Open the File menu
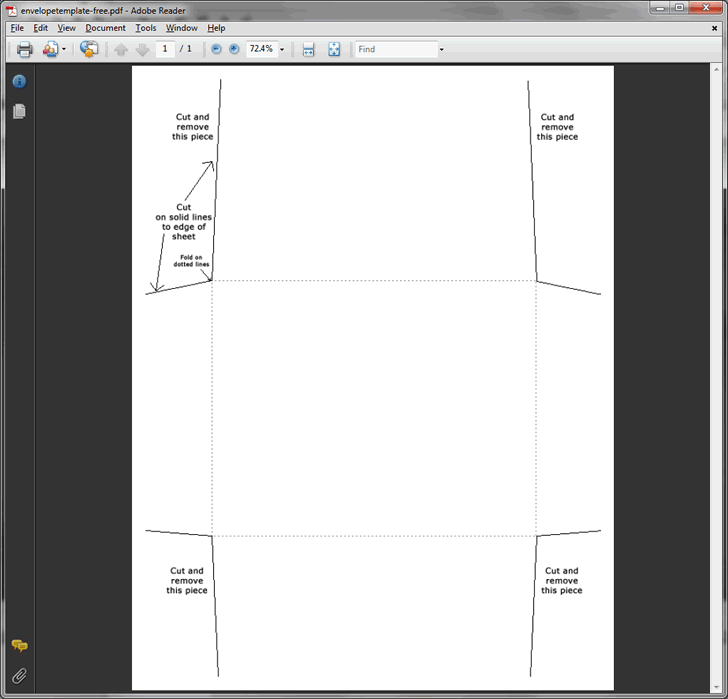This screenshot has width=728, height=699. coord(17,28)
